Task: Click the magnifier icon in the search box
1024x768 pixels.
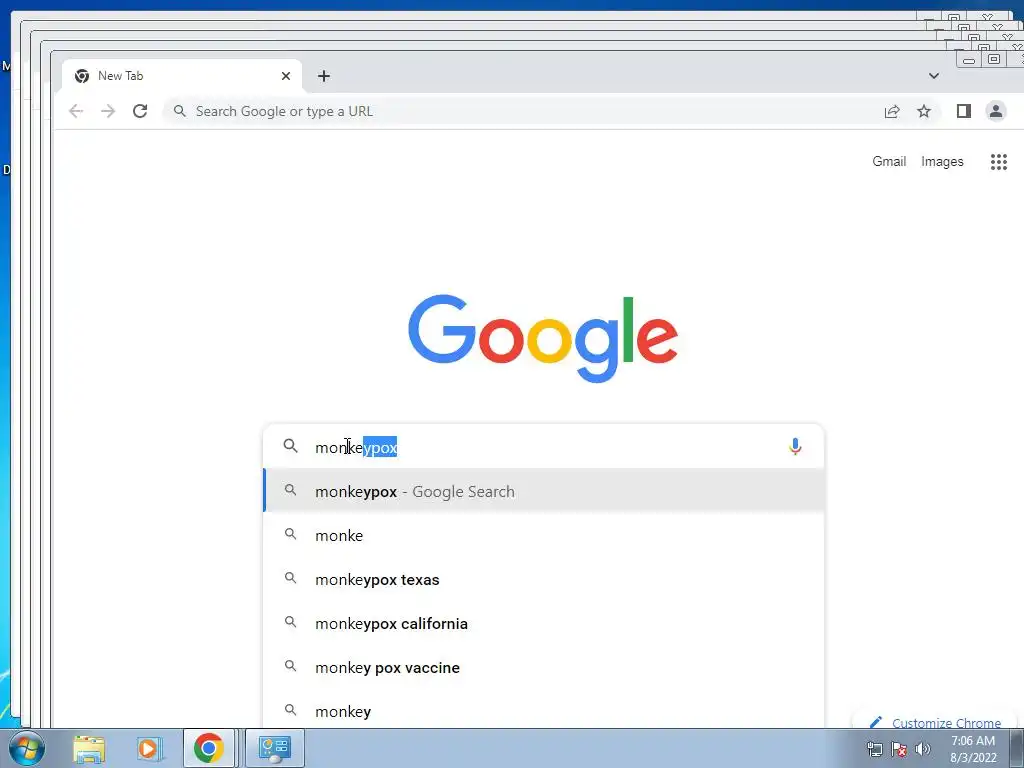Action: point(290,446)
